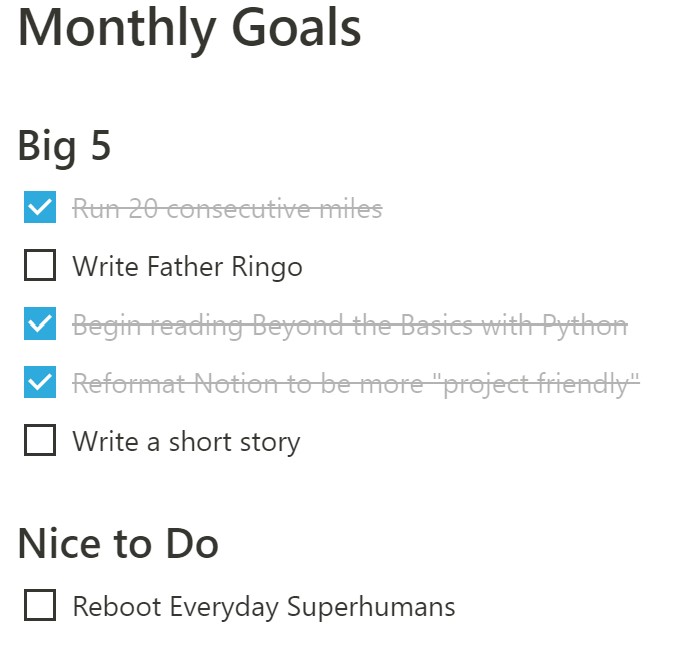Click the word Superhumans
The height and width of the screenshot is (648, 696).
(x=371, y=607)
